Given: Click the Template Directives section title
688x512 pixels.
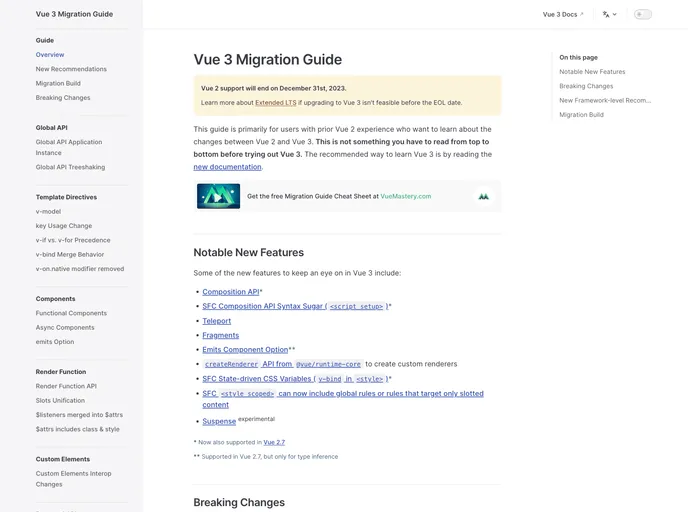Looking at the screenshot, I should 66,197.
